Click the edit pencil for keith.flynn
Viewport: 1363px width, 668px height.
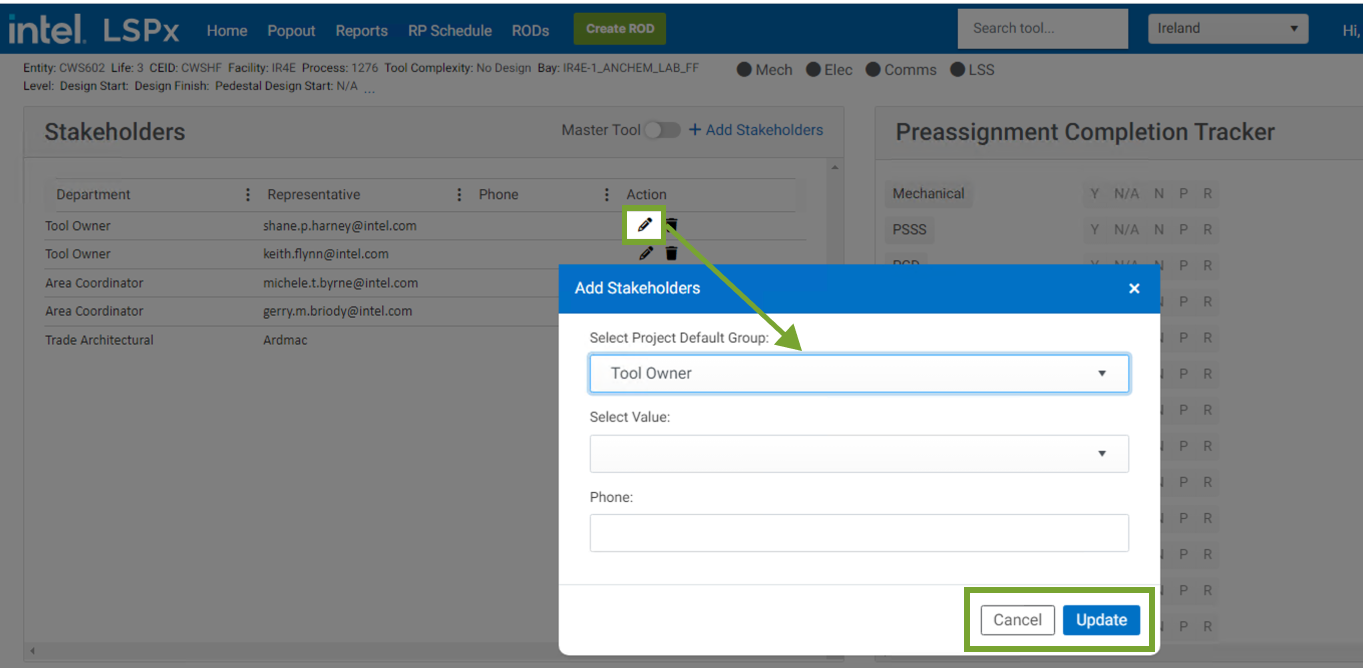pyautogui.click(x=646, y=254)
